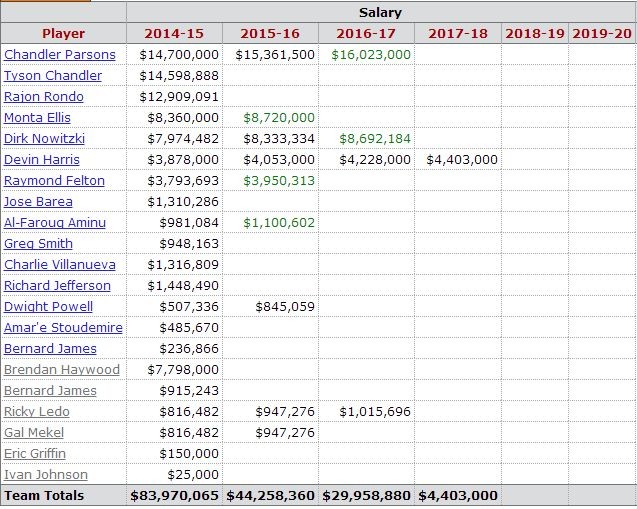Click the 2015-16 column header
This screenshot has height=509, width=637.
click(270, 33)
